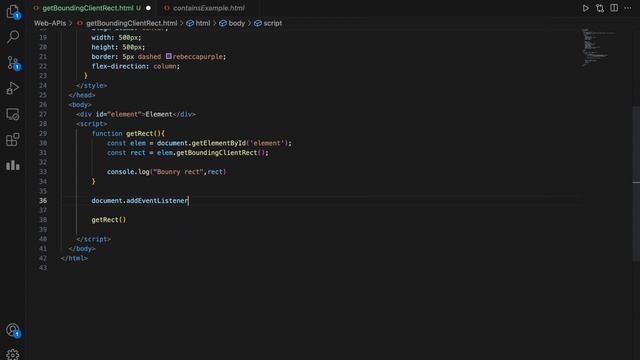Click 'getElementById' in line 30
This screenshot has height=360, width=640.
[219, 143]
